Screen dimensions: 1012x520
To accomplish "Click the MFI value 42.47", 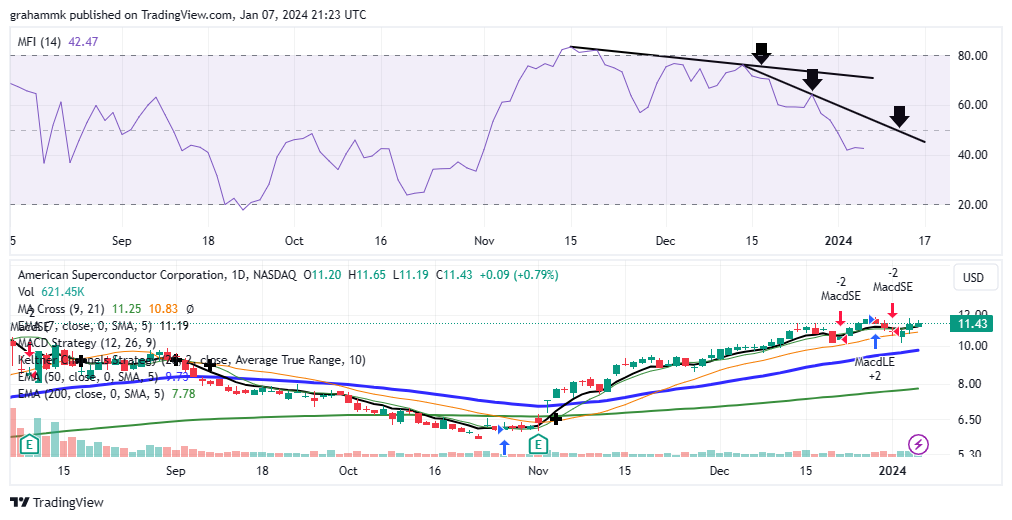I will point(83,42).
